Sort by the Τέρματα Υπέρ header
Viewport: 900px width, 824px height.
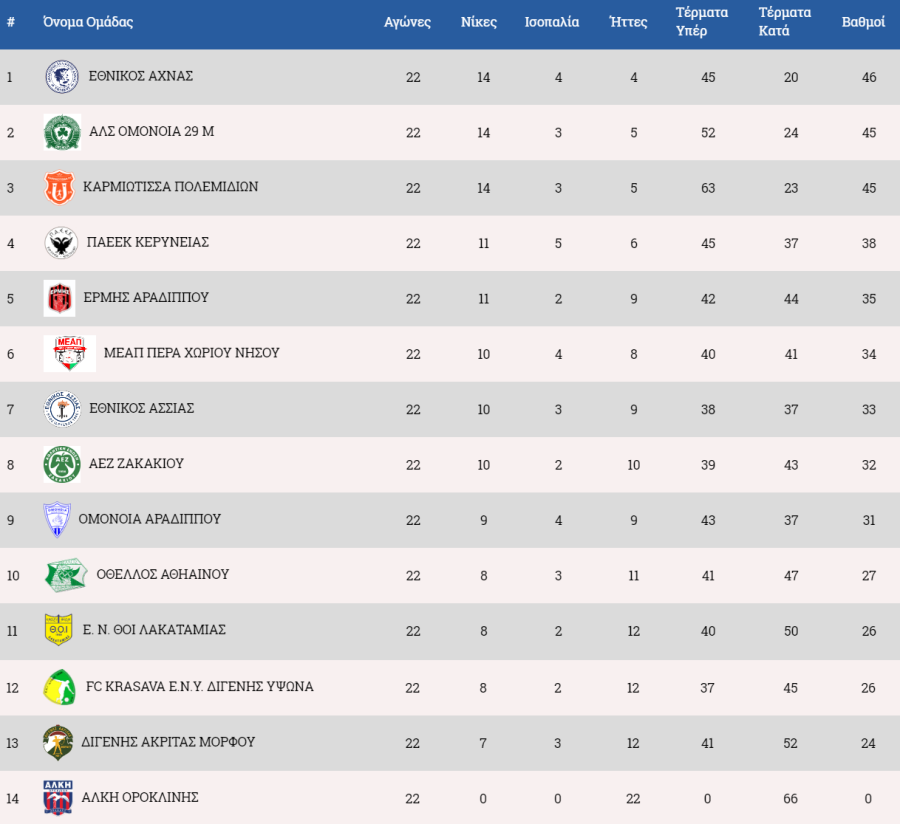(701, 22)
